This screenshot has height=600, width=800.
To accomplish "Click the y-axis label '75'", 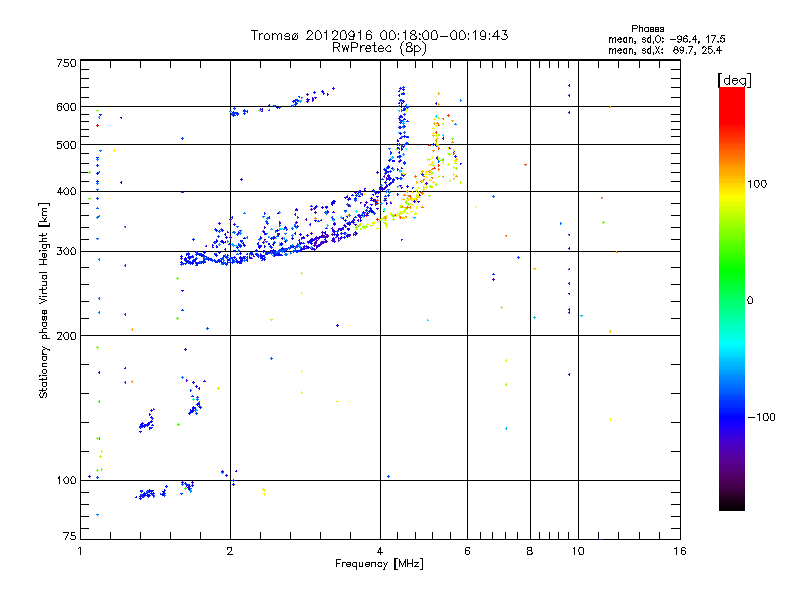I will (70, 536).
